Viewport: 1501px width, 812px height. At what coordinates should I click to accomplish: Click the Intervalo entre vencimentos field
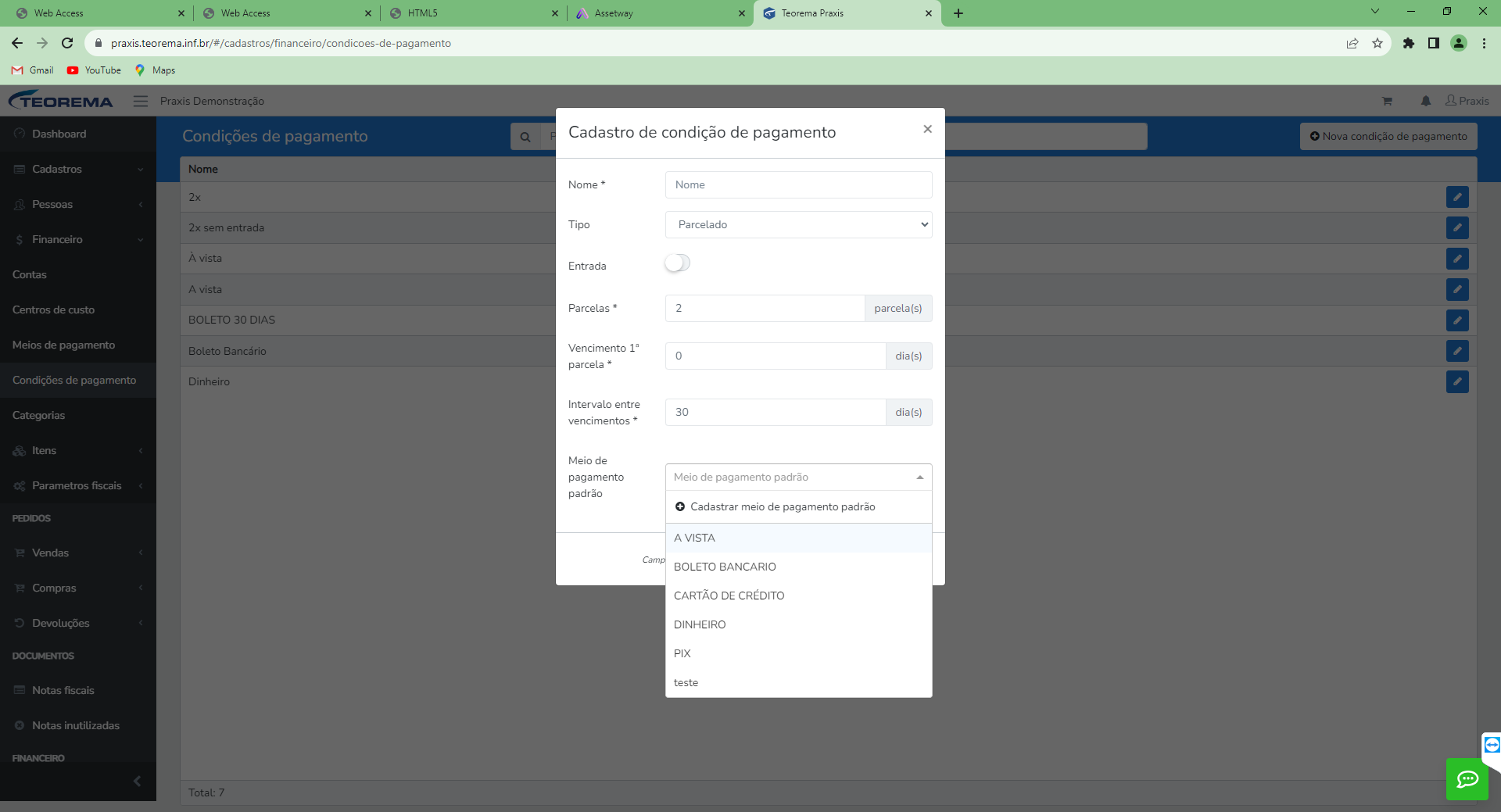[776, 412]
